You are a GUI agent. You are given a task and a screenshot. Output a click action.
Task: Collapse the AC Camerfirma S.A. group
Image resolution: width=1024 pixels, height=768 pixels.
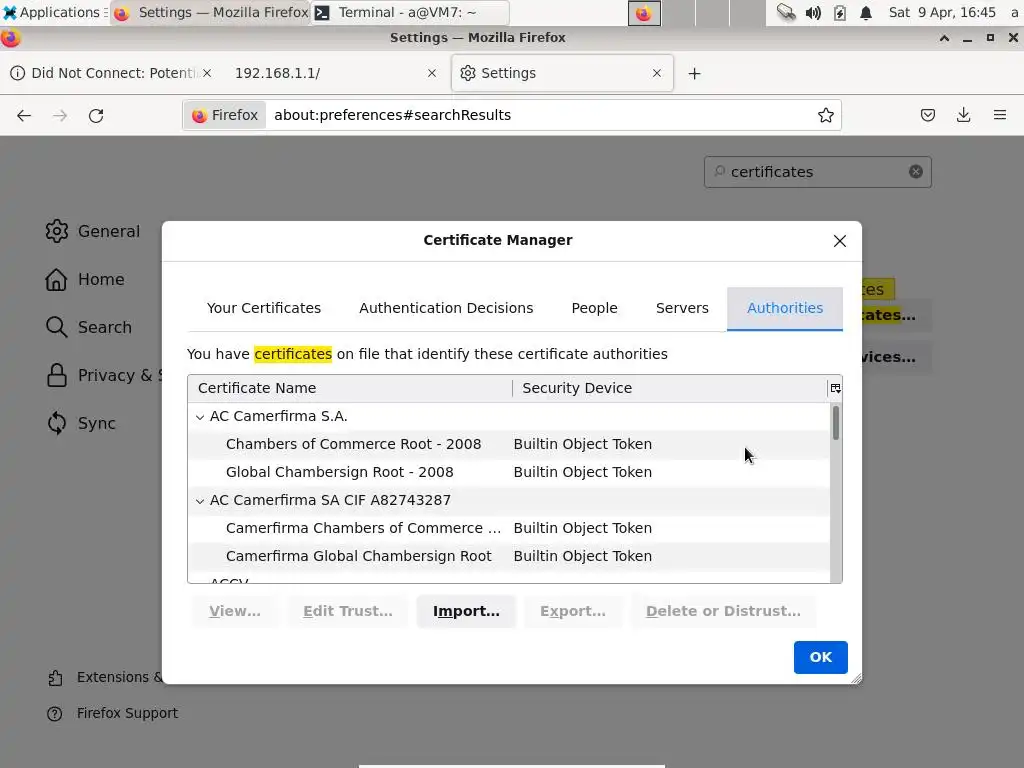[x=200, y=417]
